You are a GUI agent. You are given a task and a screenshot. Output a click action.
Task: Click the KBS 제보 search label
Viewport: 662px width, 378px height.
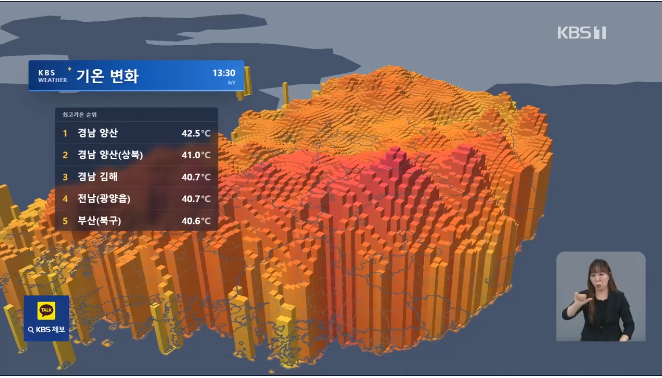46,329
